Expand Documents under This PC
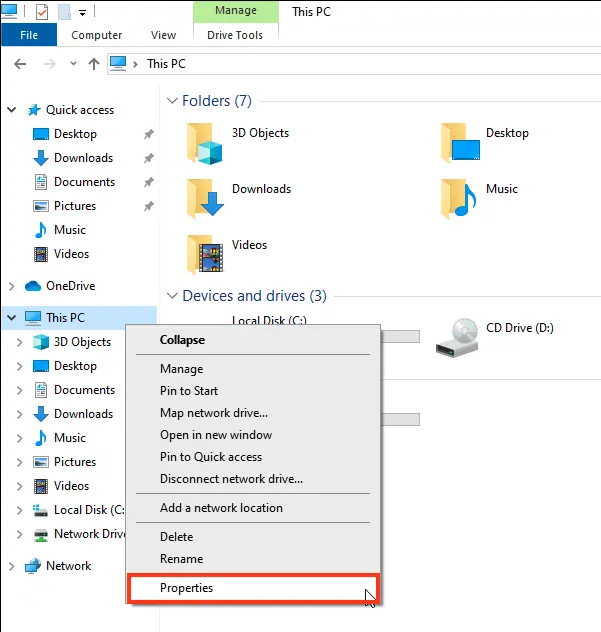This screenshot has height=632, width=601. (19, 390)
